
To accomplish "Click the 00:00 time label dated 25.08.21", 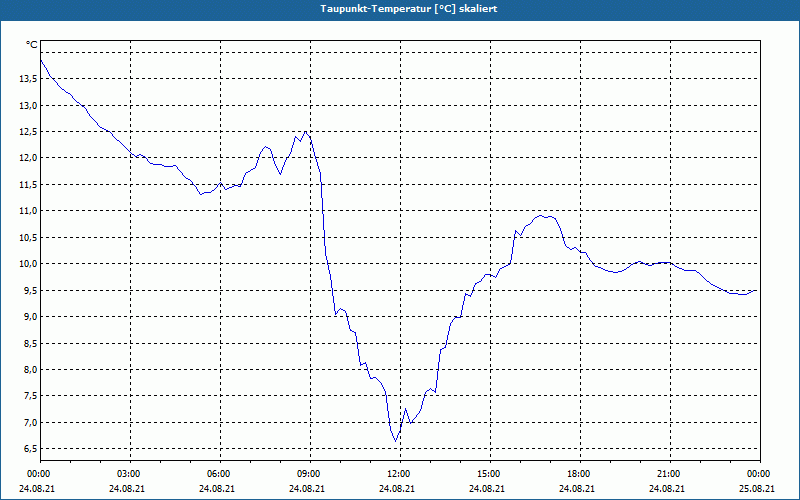I will (757, 474).
